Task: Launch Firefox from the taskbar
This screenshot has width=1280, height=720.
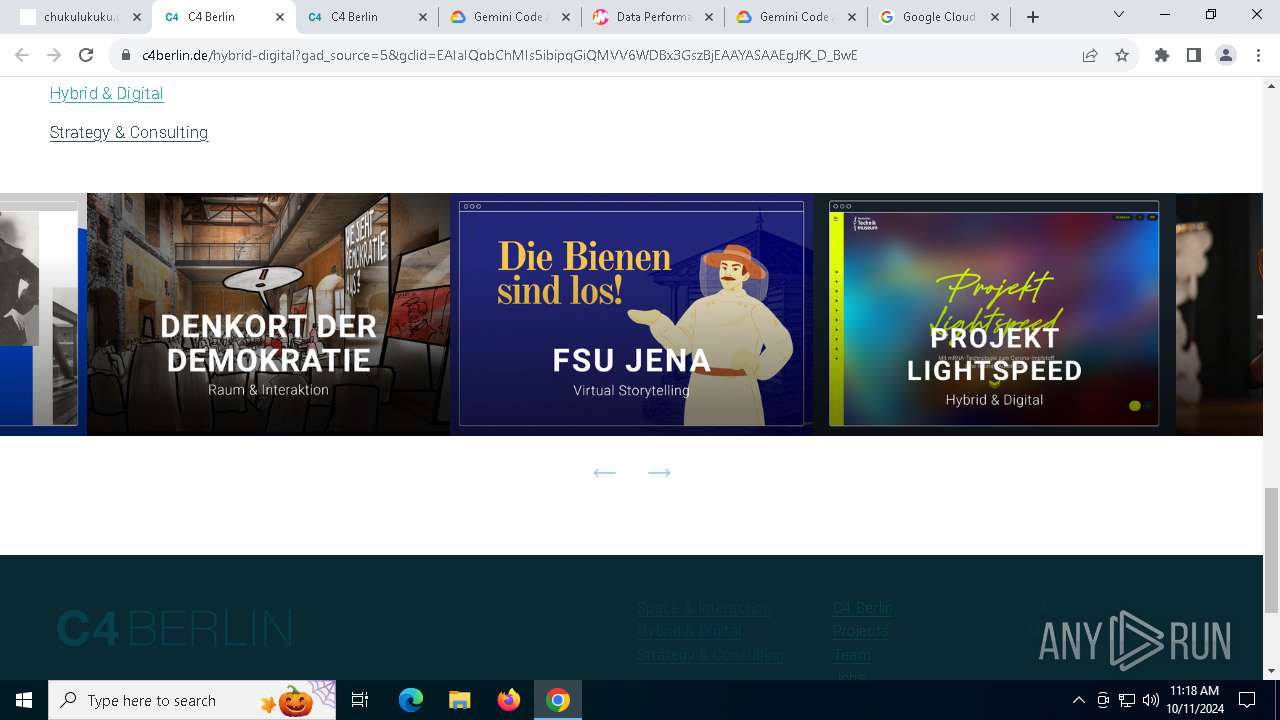Action: click(x=509, y=700)
